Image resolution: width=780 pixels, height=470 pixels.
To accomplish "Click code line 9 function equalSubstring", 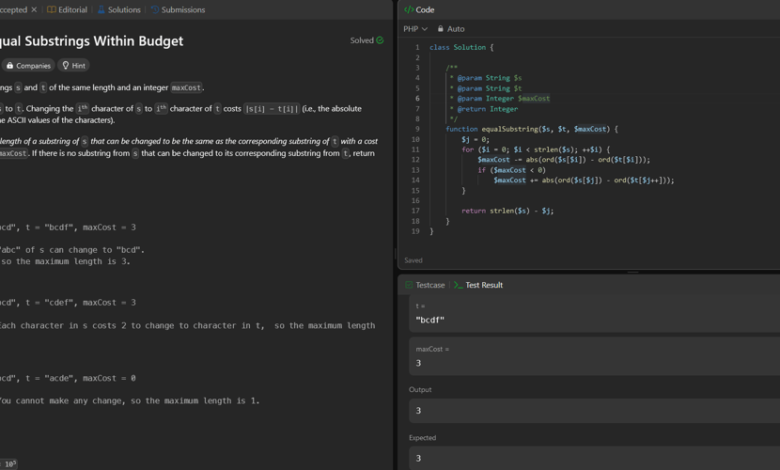I will pyautogui.click(x=532, y=129).
